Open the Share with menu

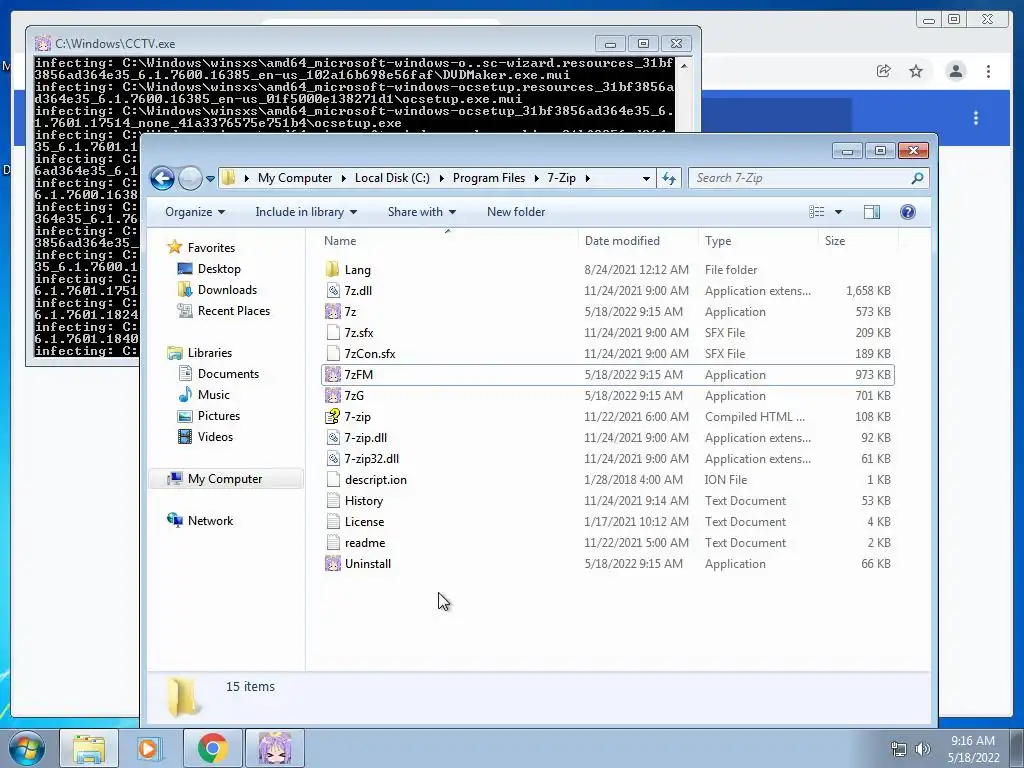[421, 212]
